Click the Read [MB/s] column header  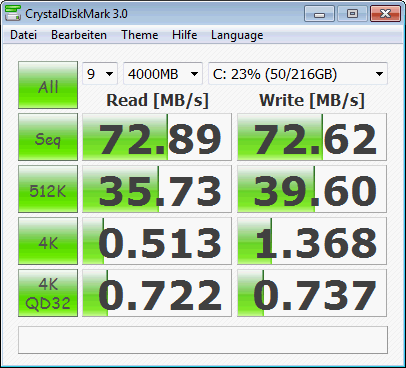[157, 100]
